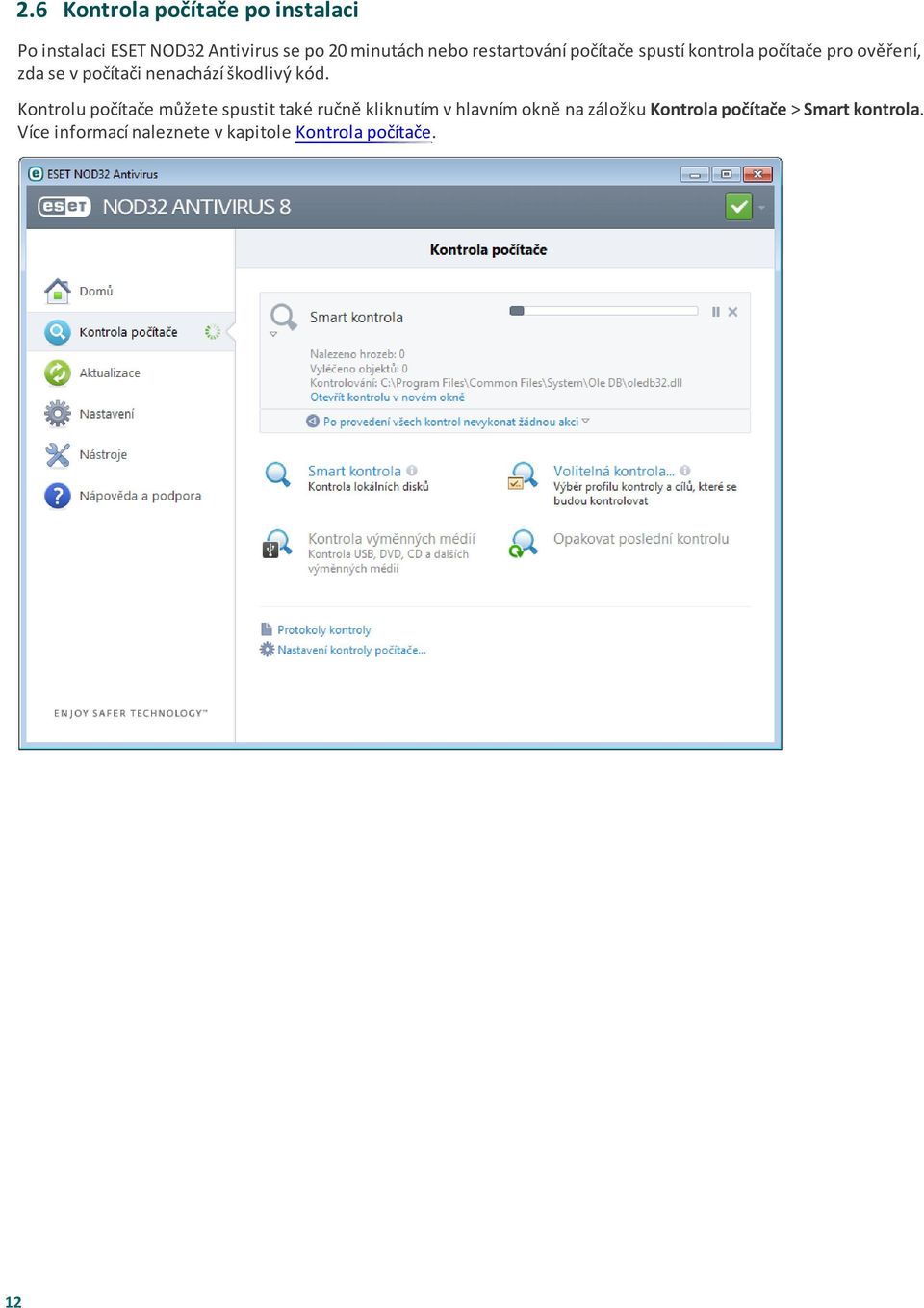This screenshot has height=1308, width=924.
Task: Click the Nápověda a podpora question mark icon
Action: coord(58,496)
